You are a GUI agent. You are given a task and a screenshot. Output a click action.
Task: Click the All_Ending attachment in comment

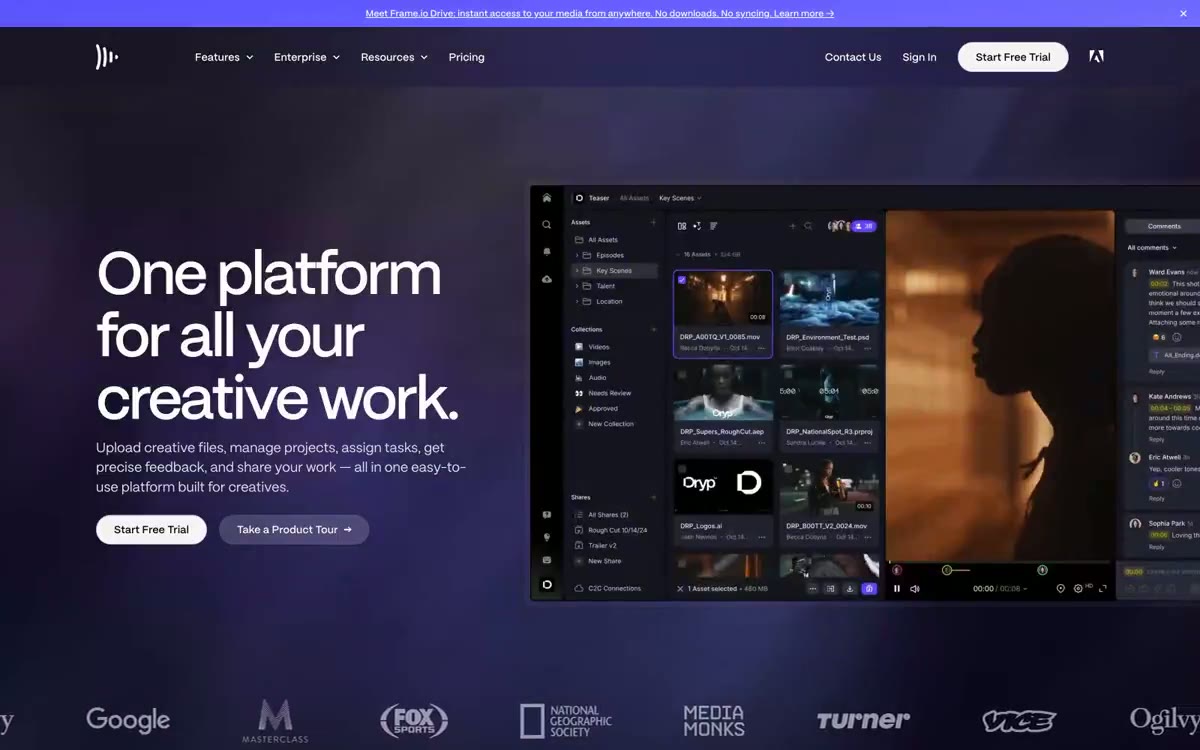[x=1176, y=354]
